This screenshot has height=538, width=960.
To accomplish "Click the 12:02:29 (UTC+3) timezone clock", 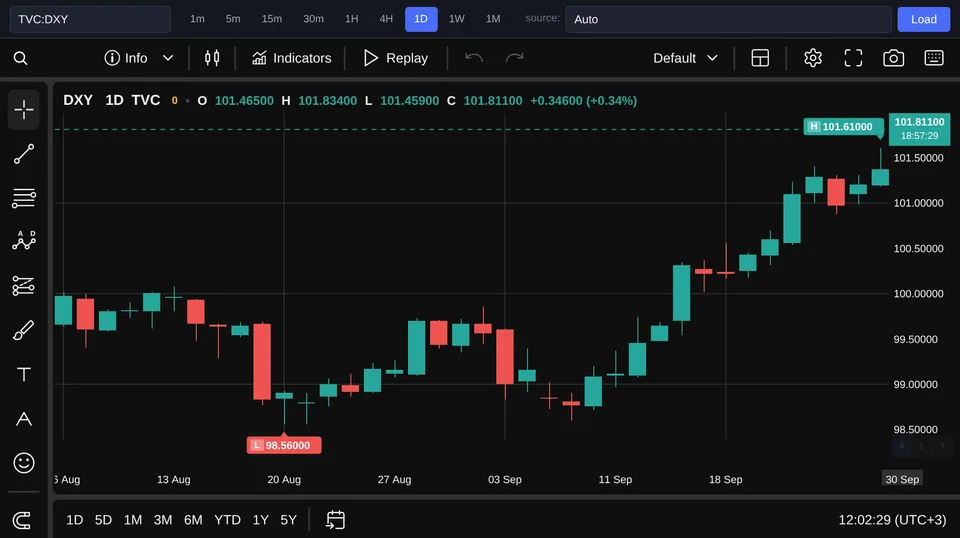I will pos(892,520).
